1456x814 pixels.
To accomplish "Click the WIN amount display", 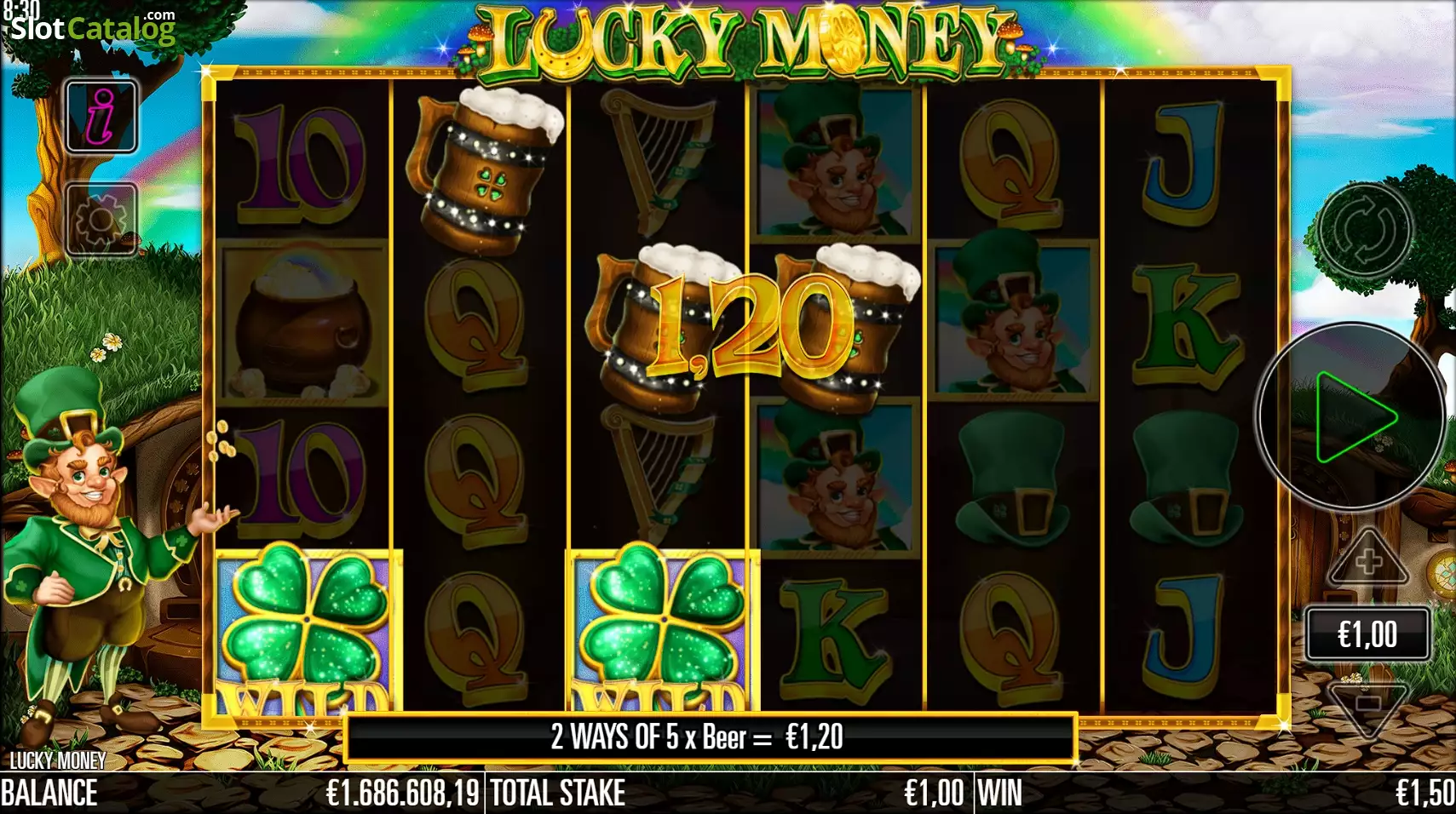I will (1215, 793).
